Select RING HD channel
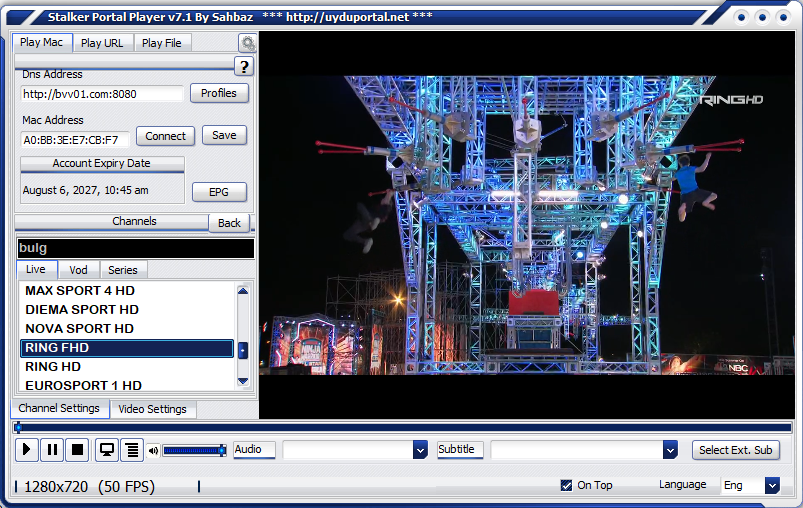 tap(126, 367)
